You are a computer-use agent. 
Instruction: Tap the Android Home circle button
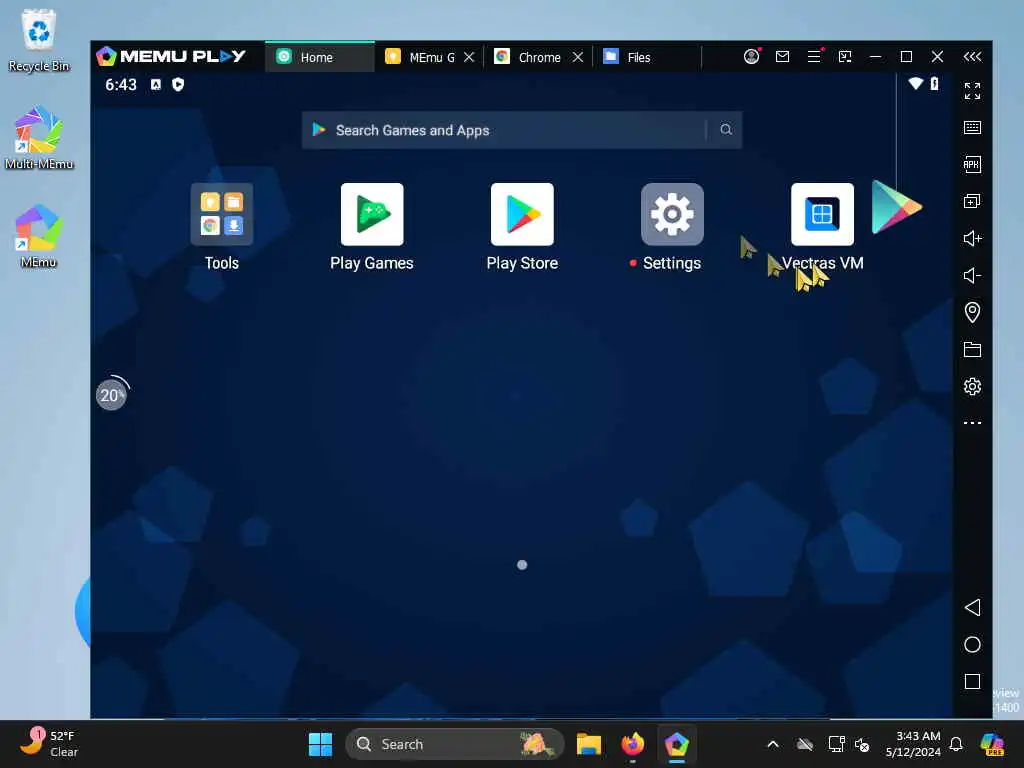click(x=972, y=645)
